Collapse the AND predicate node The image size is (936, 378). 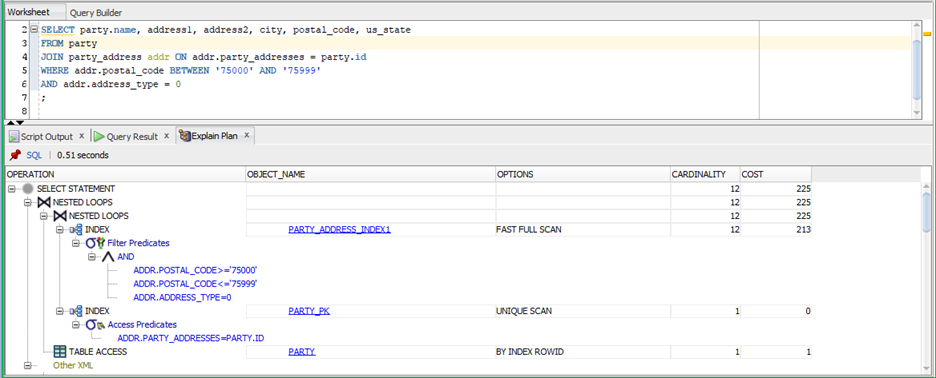point(91,257)
